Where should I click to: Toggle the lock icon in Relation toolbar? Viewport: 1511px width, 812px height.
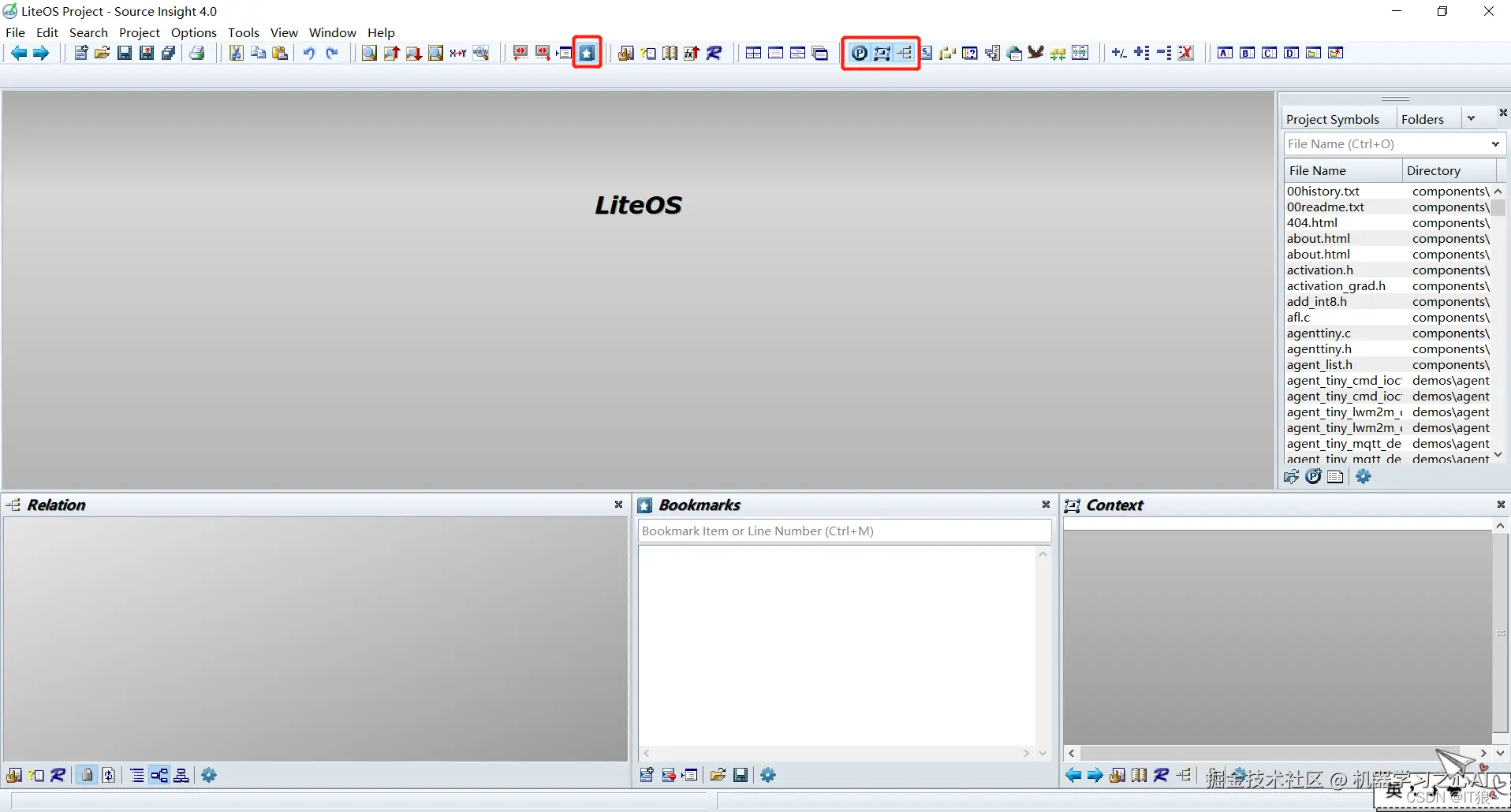pos(87,775)
